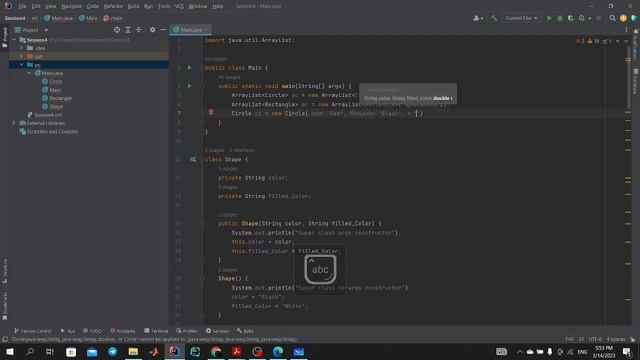Open the VCS menu

179,6
